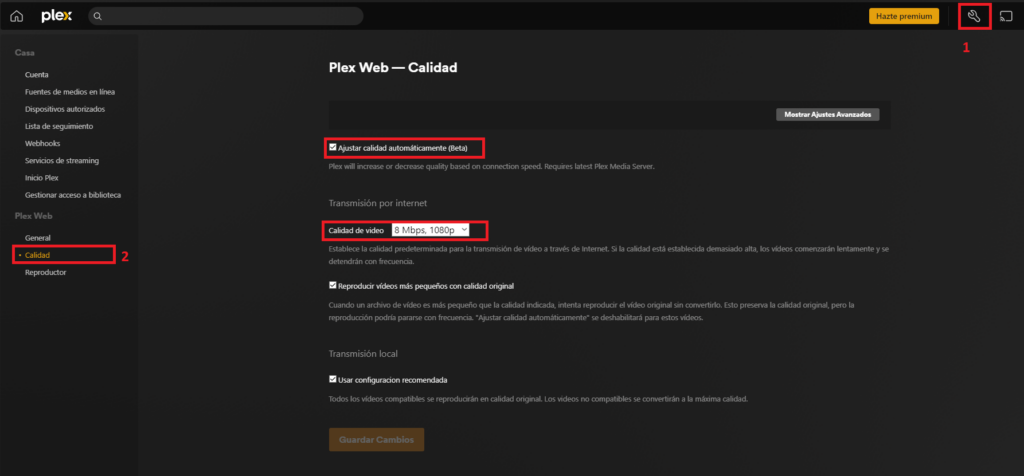
Task: Select Calidad under Plex Web
Action: click(x=37, y=255)
